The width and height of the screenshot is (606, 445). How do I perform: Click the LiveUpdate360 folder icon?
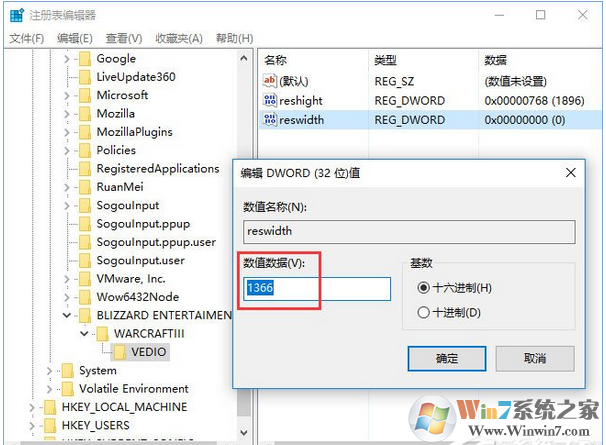(x=85, y=77)
